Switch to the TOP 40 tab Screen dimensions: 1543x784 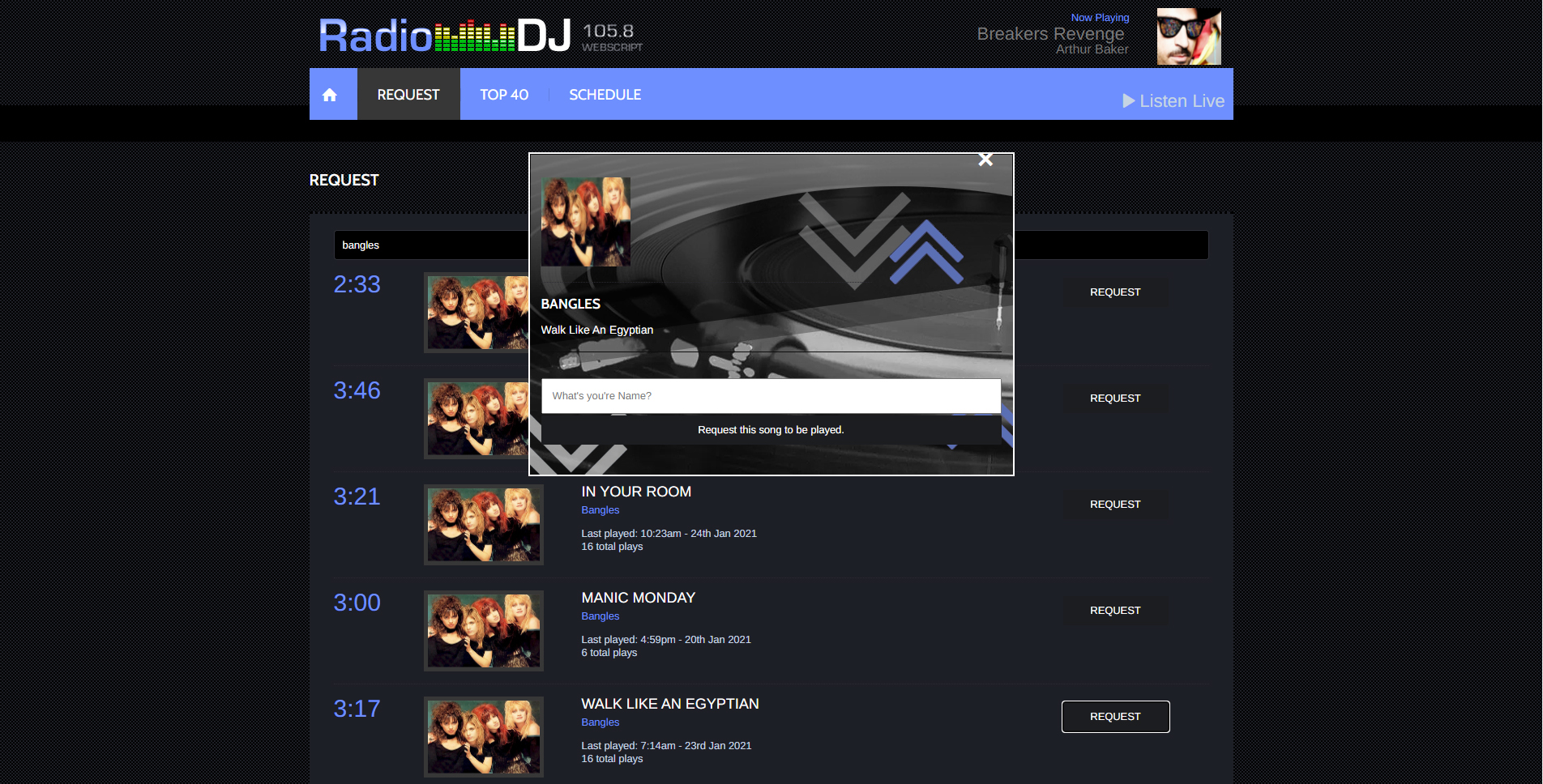(504, 95)
